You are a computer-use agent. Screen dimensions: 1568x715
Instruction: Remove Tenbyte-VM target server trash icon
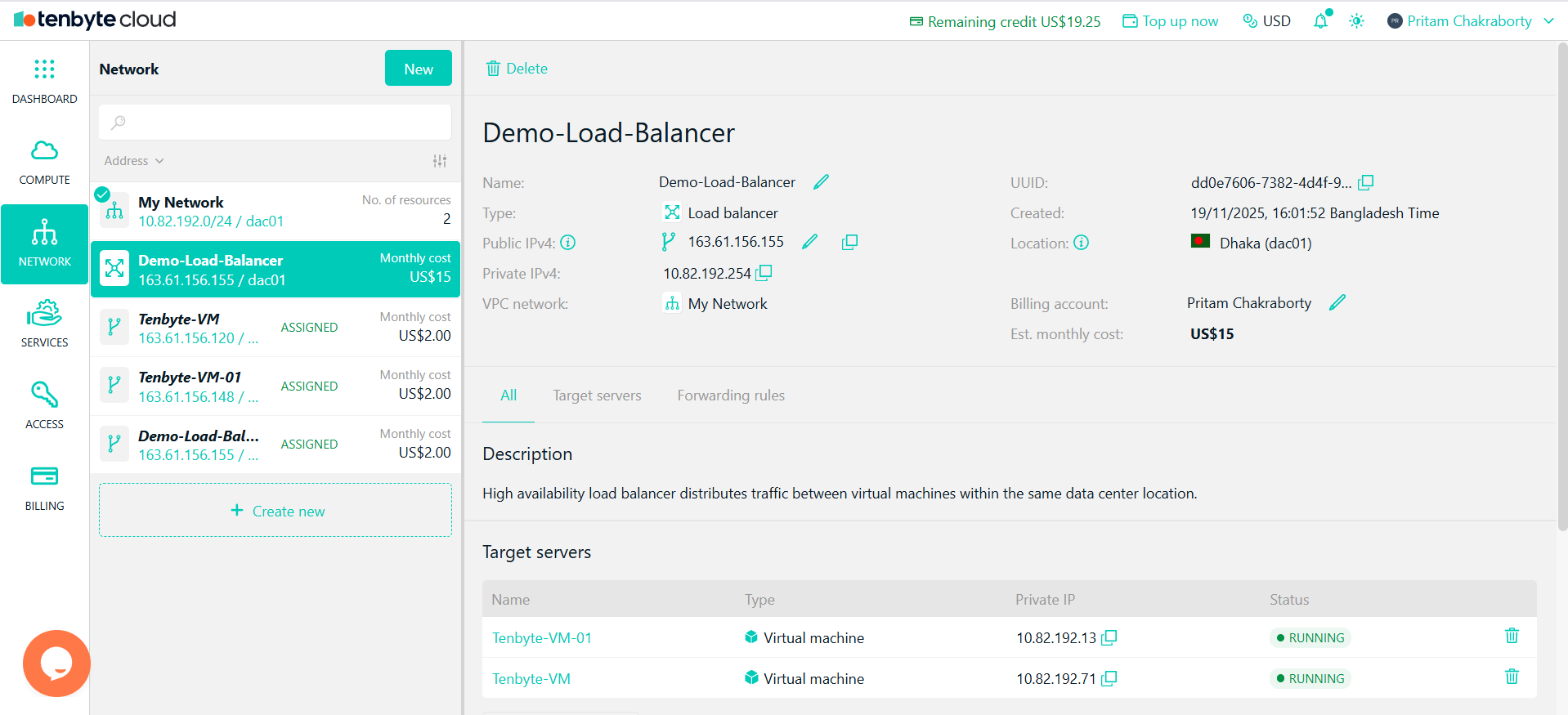(x=1512, y=677)
